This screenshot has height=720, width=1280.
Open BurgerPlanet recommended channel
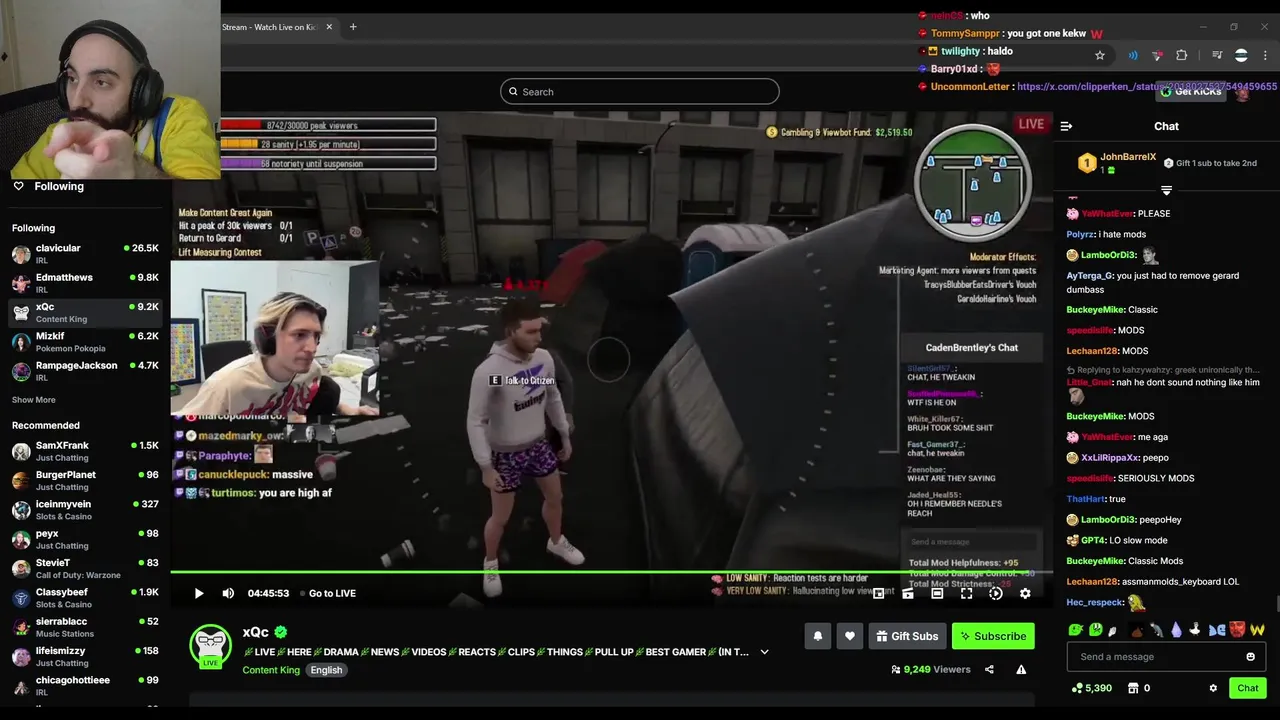click(85, 480)
